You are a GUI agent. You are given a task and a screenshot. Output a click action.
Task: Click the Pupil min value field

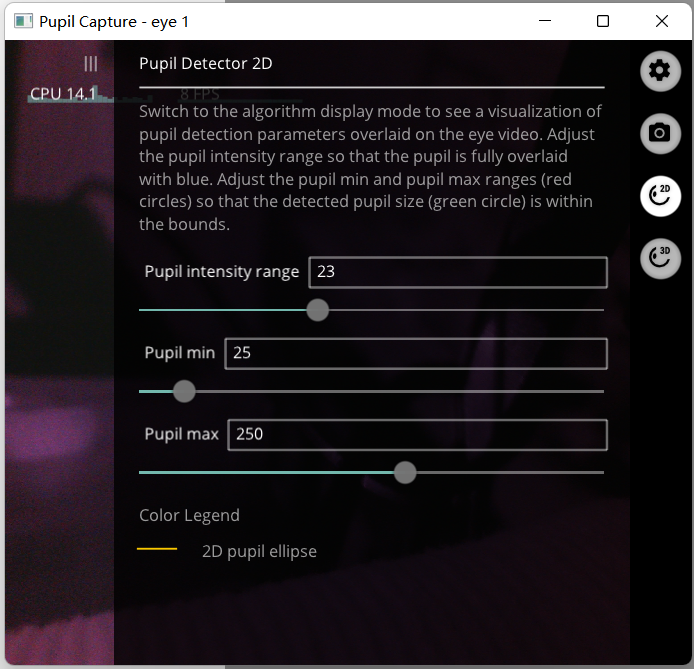coord(416,354)
